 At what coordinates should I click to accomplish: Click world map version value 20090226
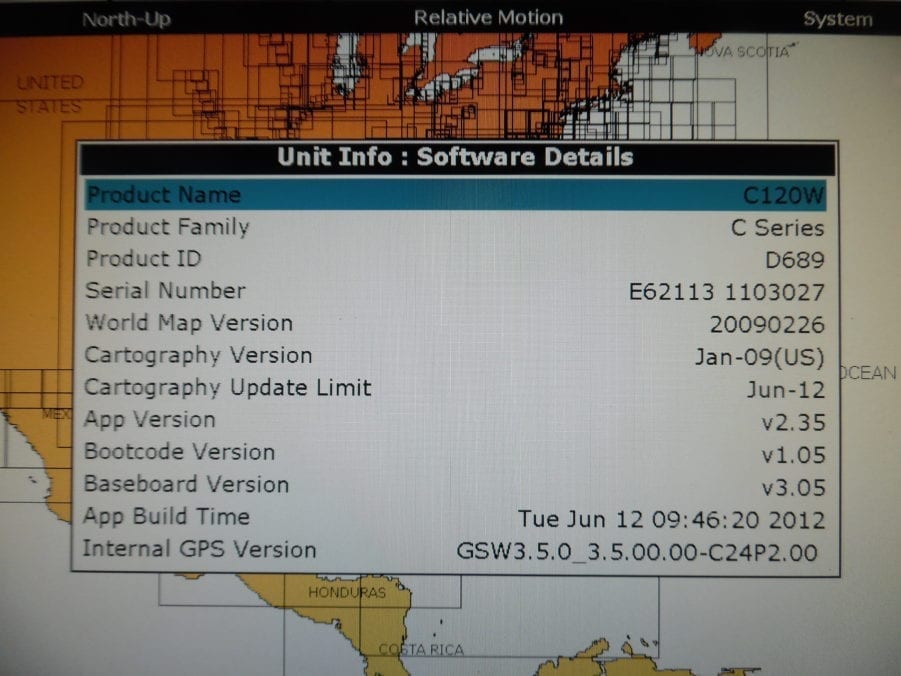(767, 325)
